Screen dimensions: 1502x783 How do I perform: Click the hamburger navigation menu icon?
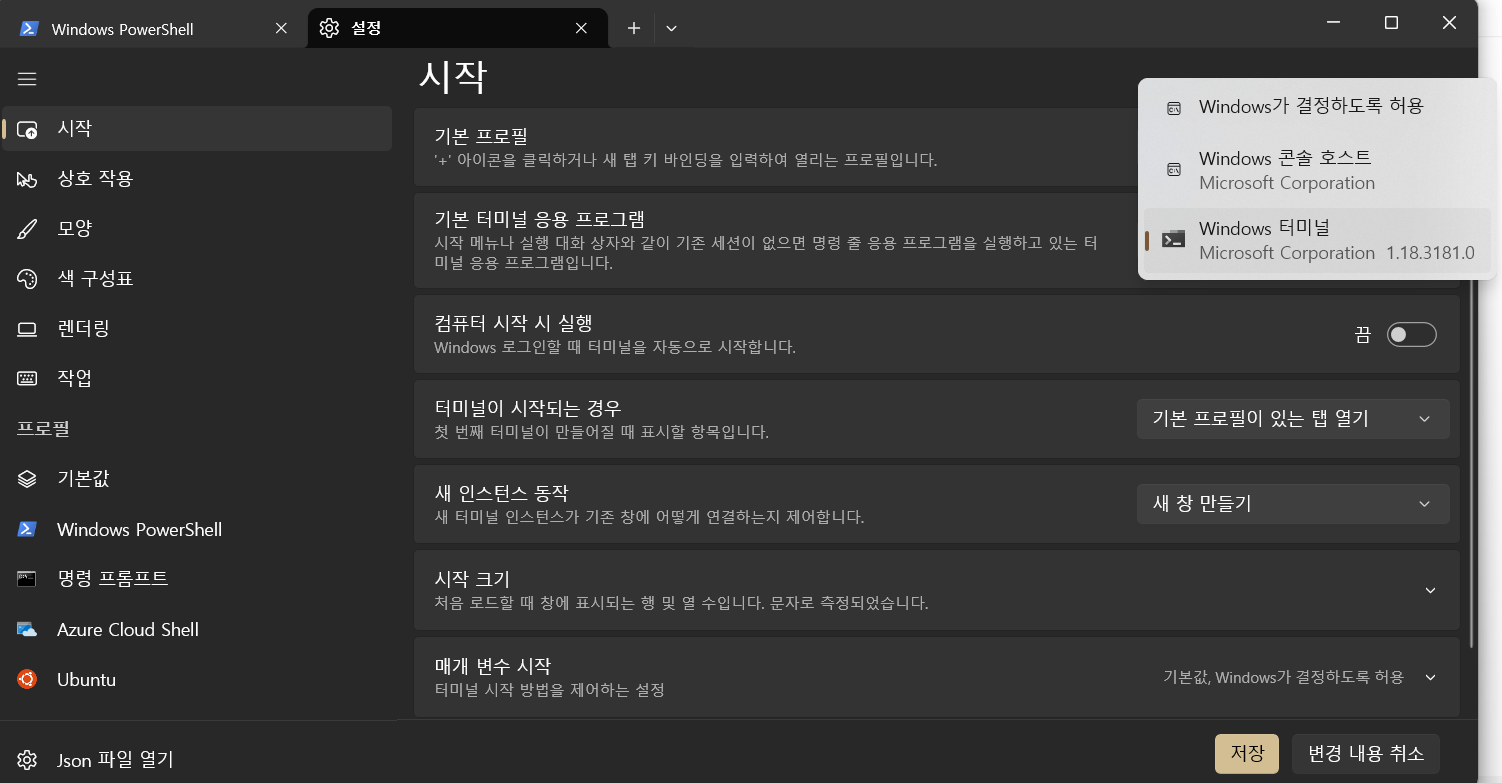pyautogui.click(x=27, y=79)
